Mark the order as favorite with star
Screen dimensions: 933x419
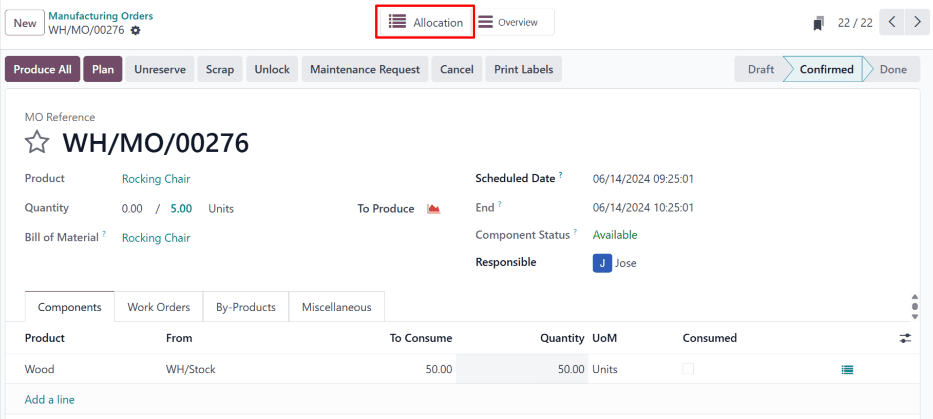(x=37, y=143)
